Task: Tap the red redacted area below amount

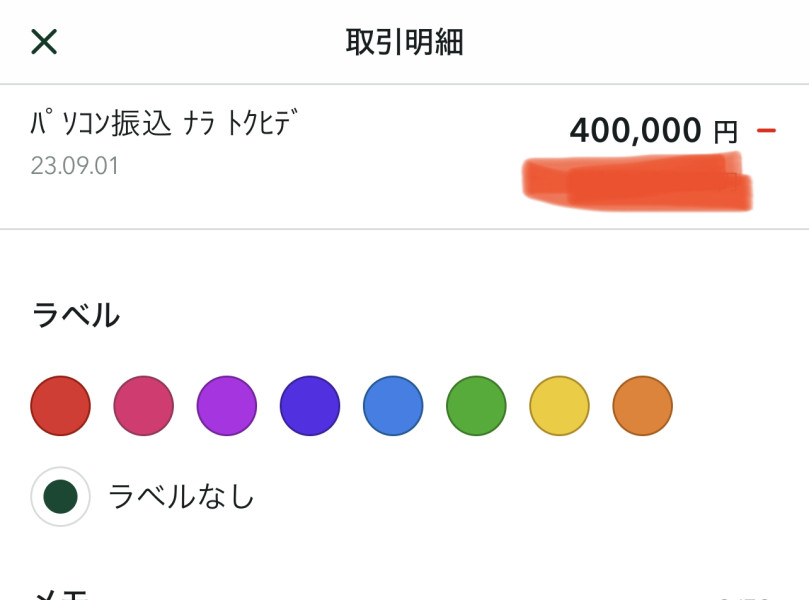Action: click(637, 181)
